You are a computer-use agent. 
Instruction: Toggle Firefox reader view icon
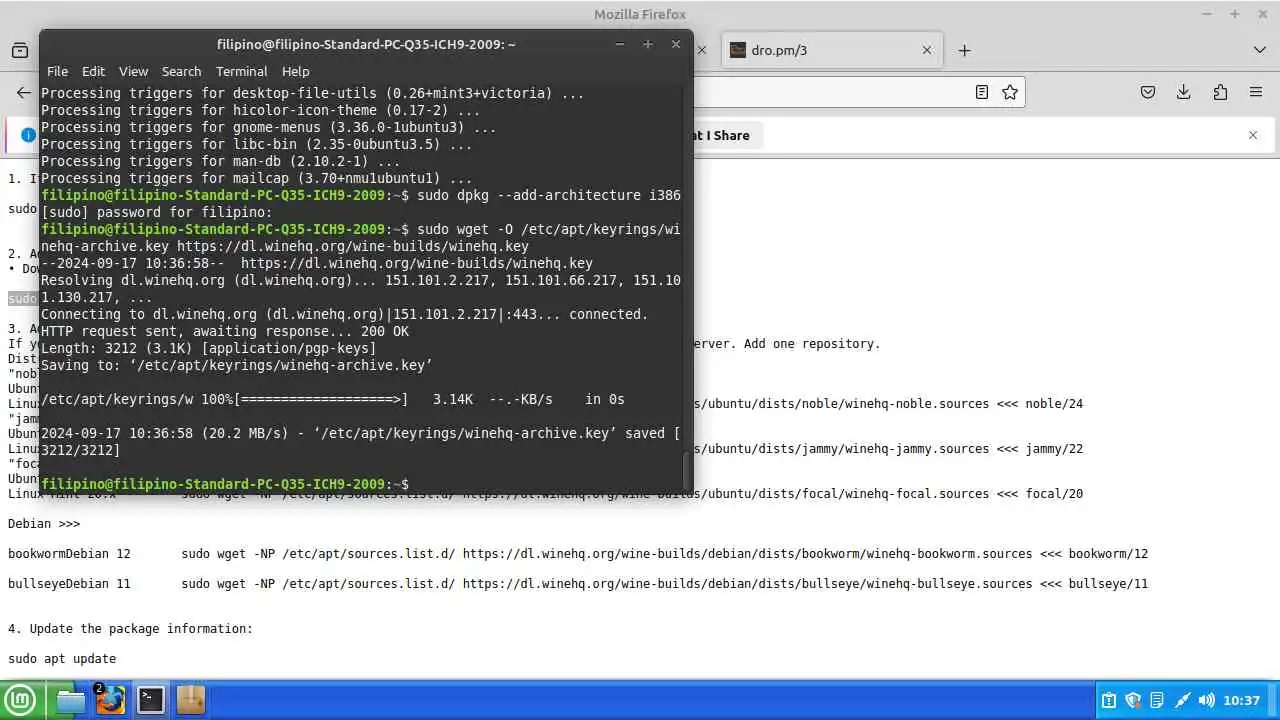pyautogui.click(x=982, y=92)
